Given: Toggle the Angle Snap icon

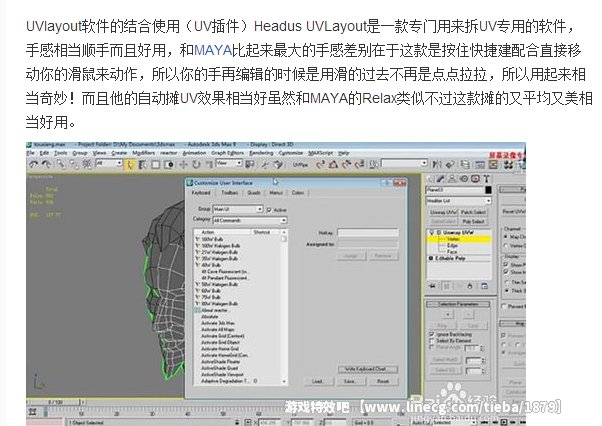Looking at the screenshot, I should tap(333, 165).
